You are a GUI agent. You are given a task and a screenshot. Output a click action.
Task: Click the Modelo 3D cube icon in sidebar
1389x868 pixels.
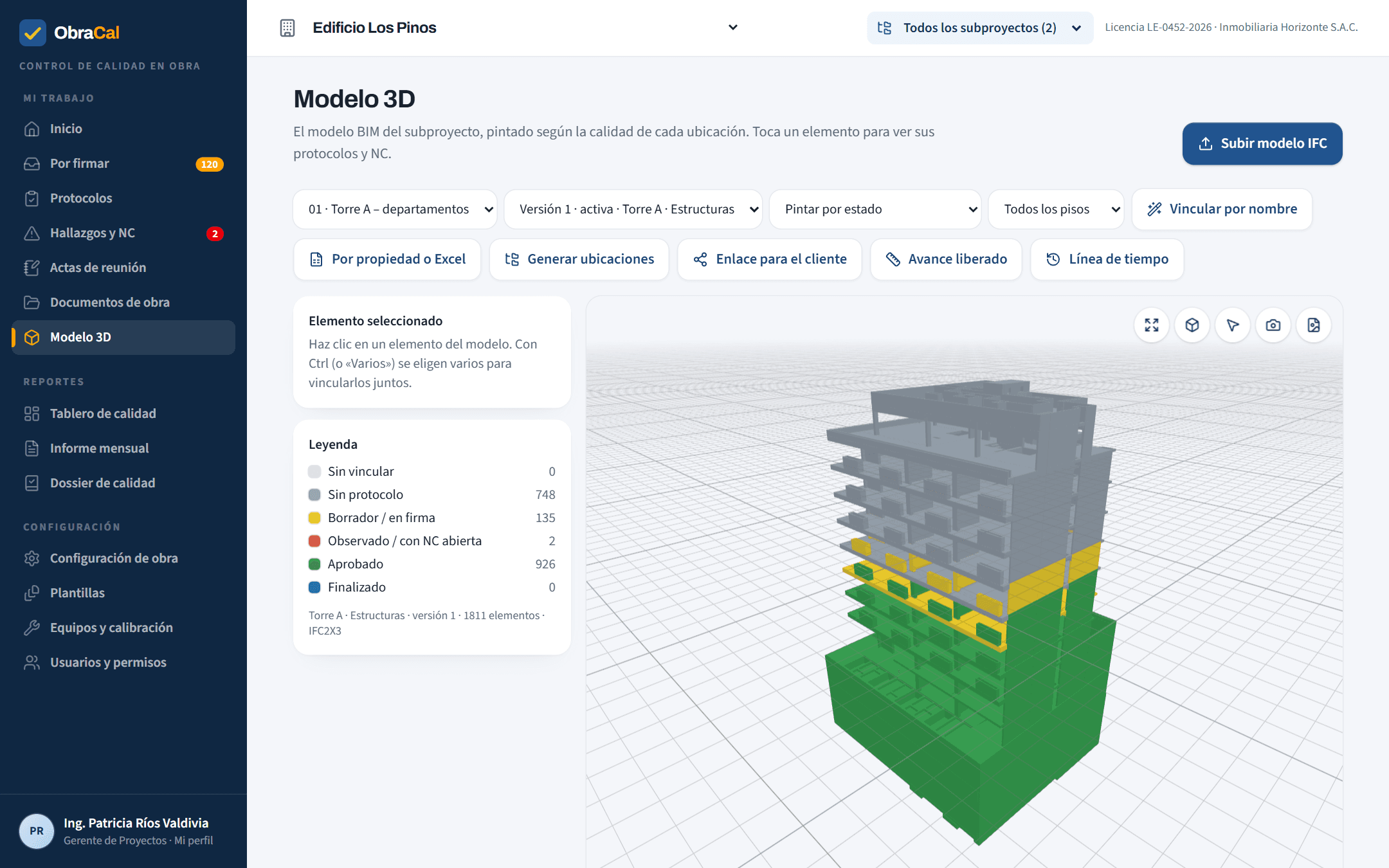[32, 337]
